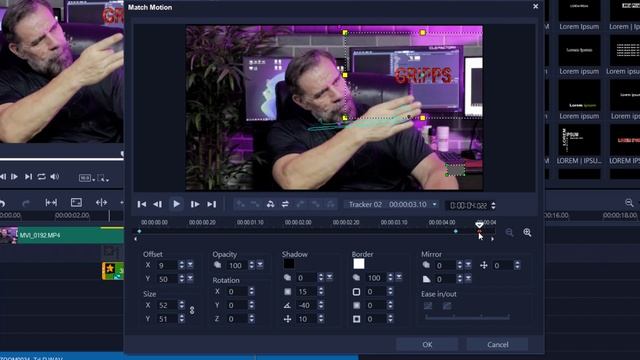Click main timeline zoom out icon
Screen dimensions: 640x360
629,202
